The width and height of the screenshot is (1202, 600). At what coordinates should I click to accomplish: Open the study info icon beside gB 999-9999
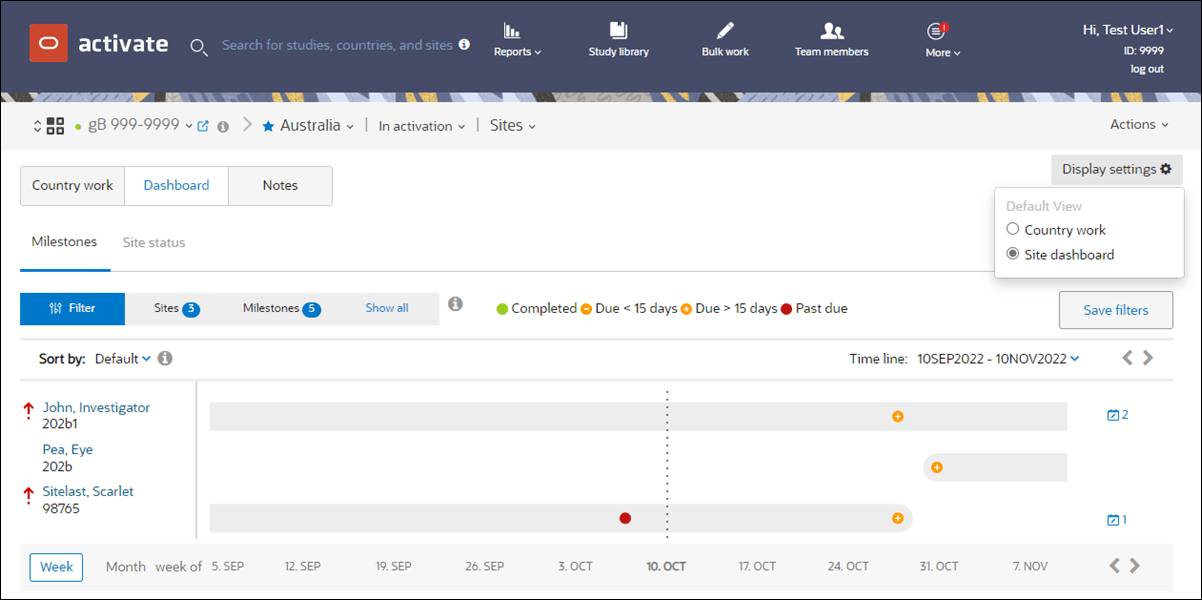pyautogui.click(x=223, y=126)
